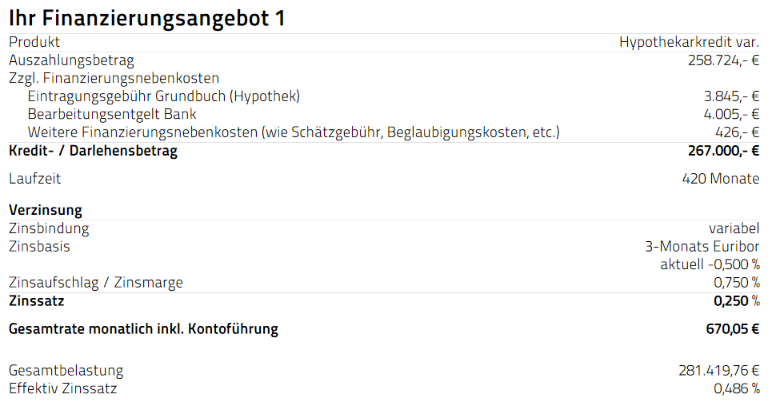Screen dimensions: 771x403
Task: Select the Produkt row label
Action: coord(34,42)
